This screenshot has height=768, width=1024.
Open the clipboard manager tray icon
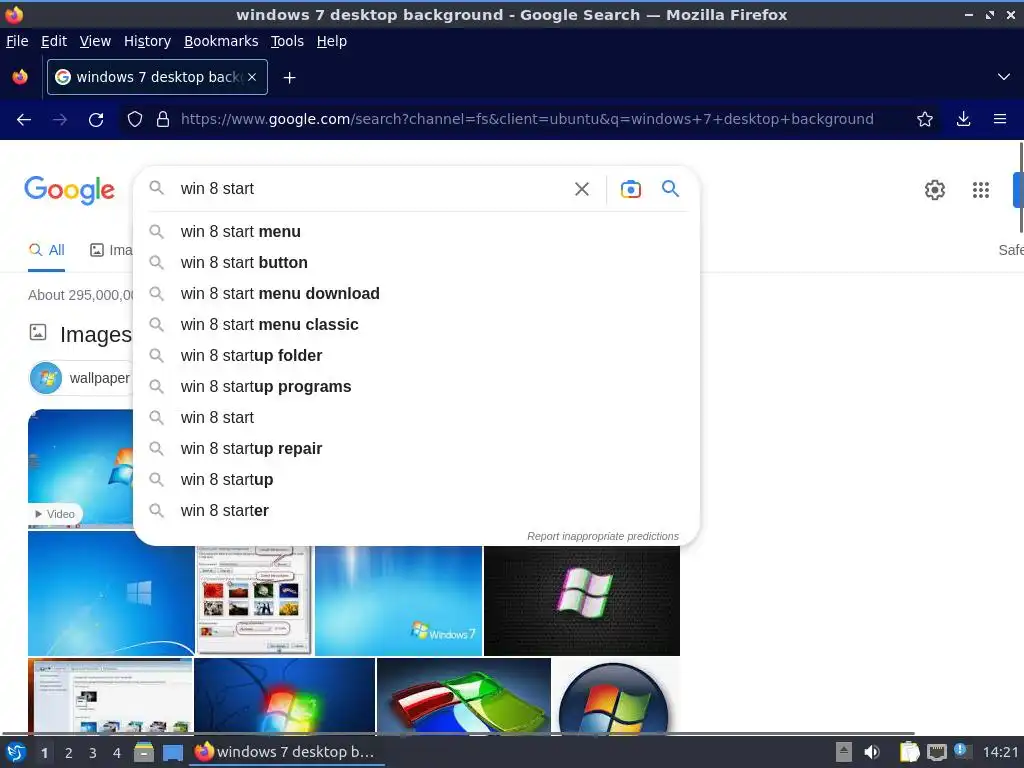pyautogui.click(x=909, y=752)
